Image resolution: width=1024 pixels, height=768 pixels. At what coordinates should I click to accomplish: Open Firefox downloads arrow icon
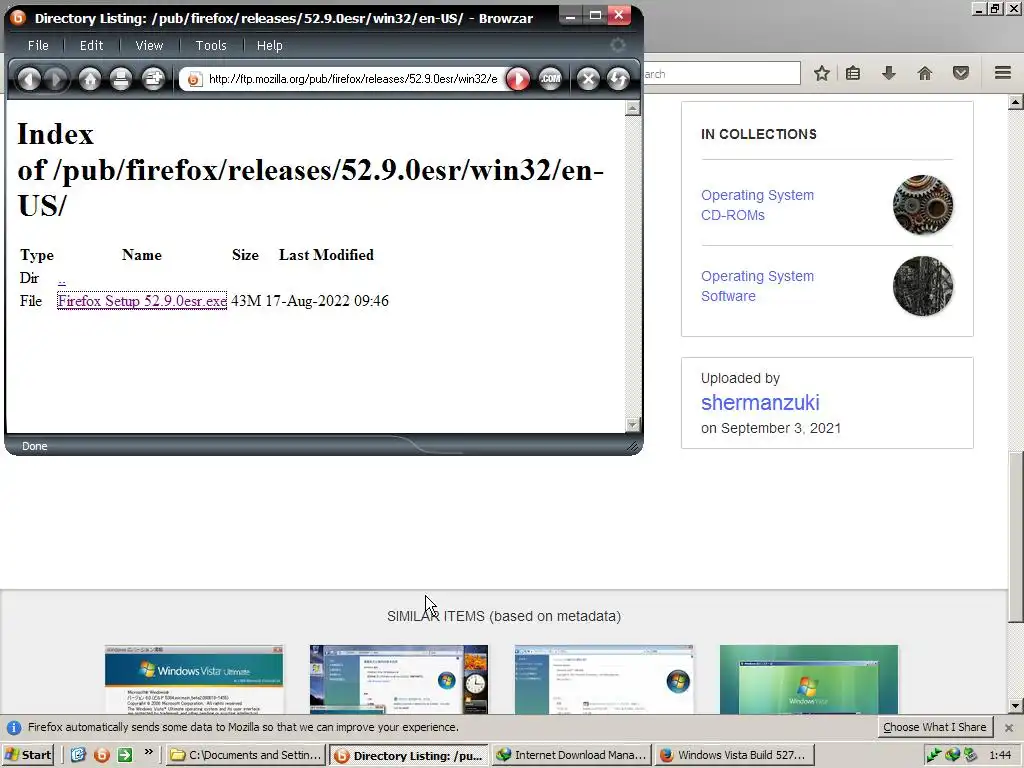(888, 73)
